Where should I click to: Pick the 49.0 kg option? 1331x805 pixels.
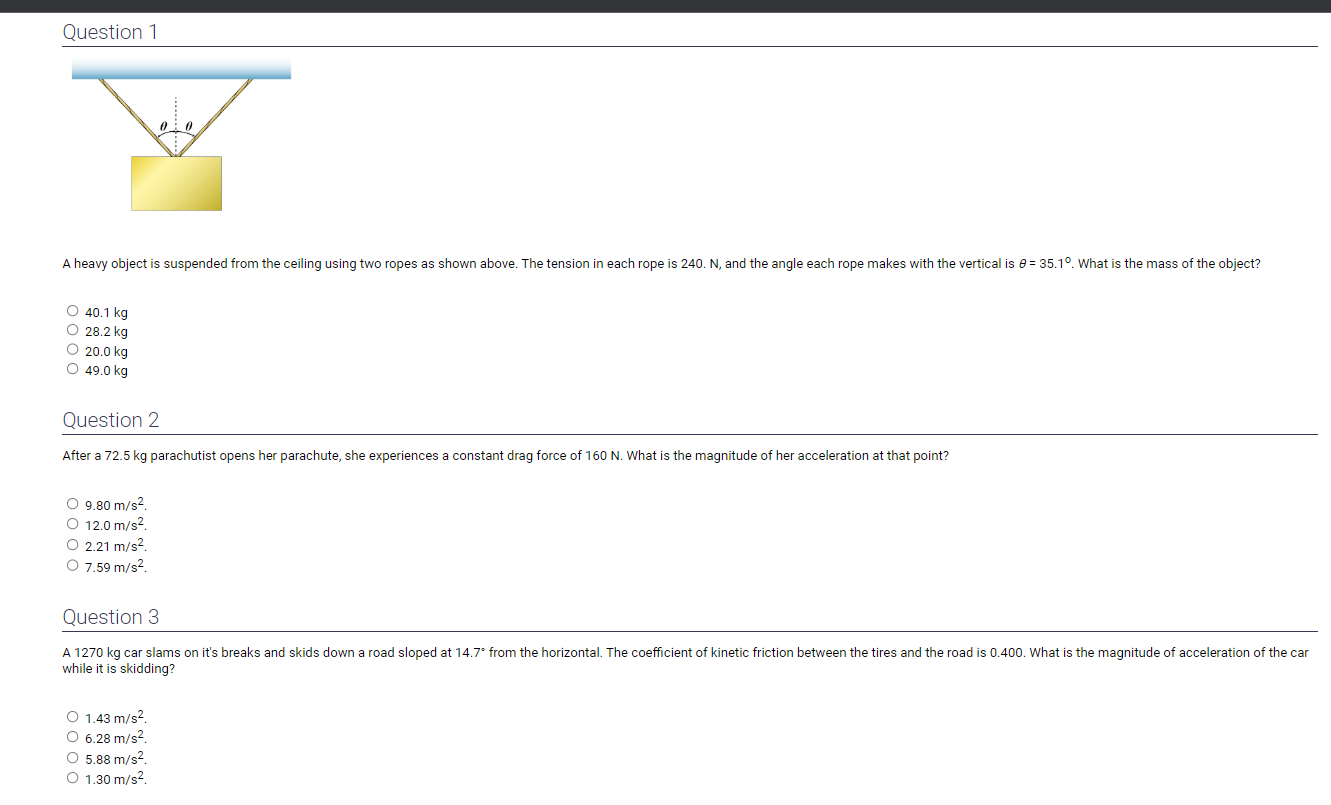(x=72, y=370)
